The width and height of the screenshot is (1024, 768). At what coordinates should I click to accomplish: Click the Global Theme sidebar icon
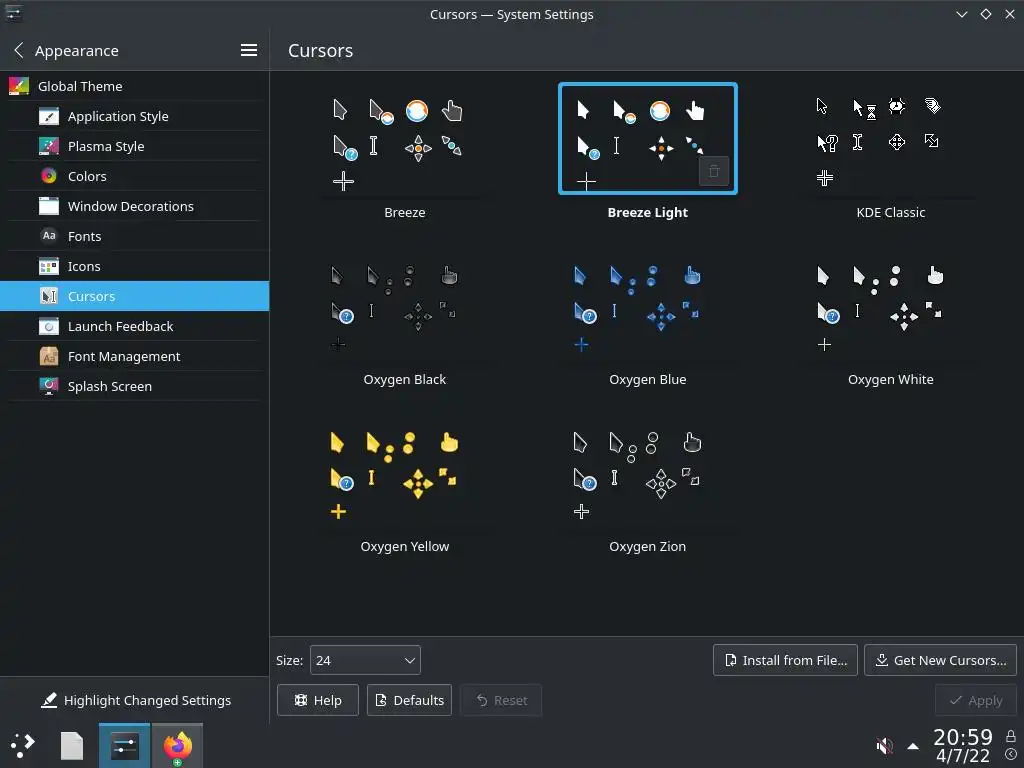pos(19,86)
